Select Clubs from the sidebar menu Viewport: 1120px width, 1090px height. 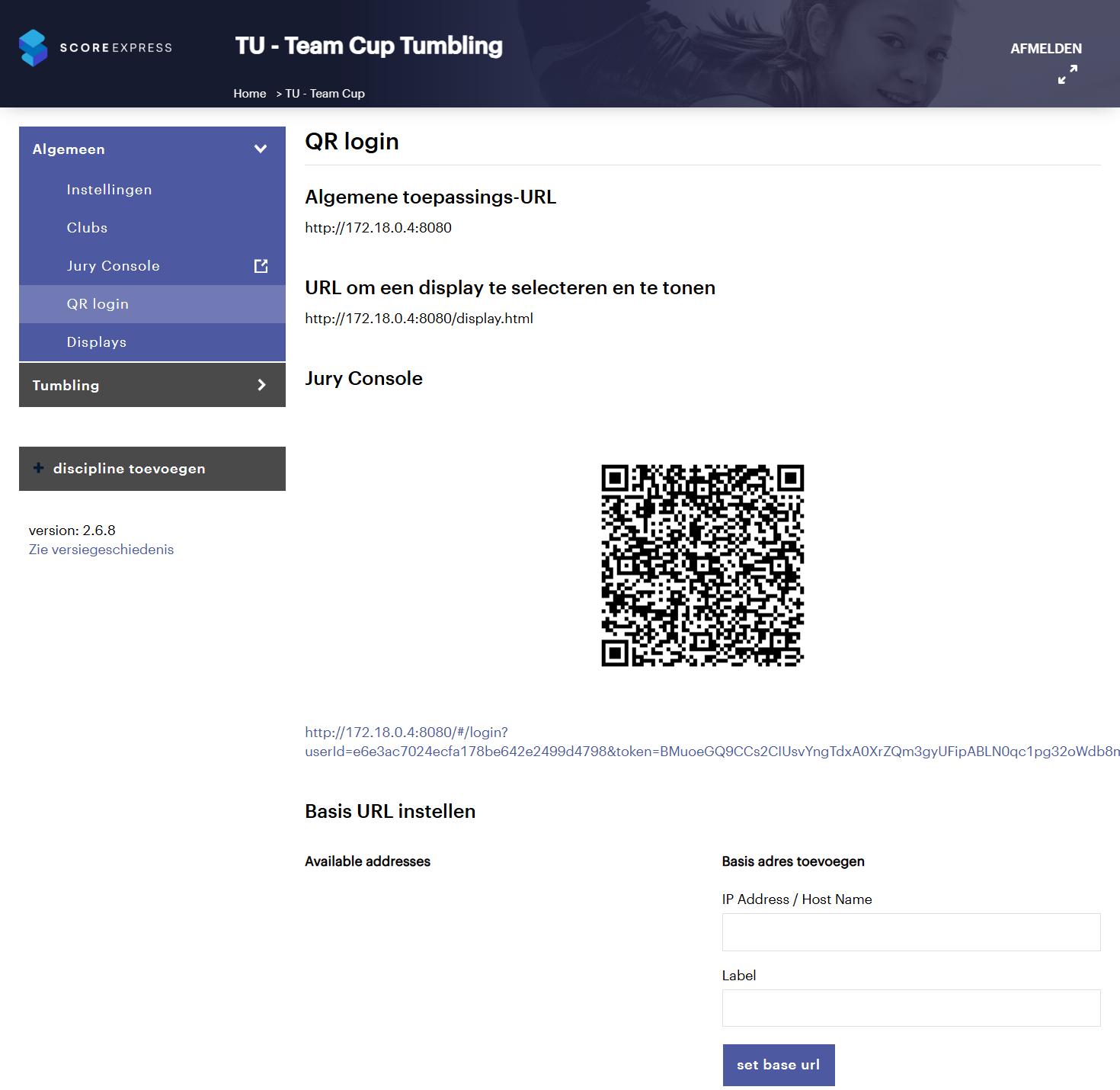click(x=87, y=228)
